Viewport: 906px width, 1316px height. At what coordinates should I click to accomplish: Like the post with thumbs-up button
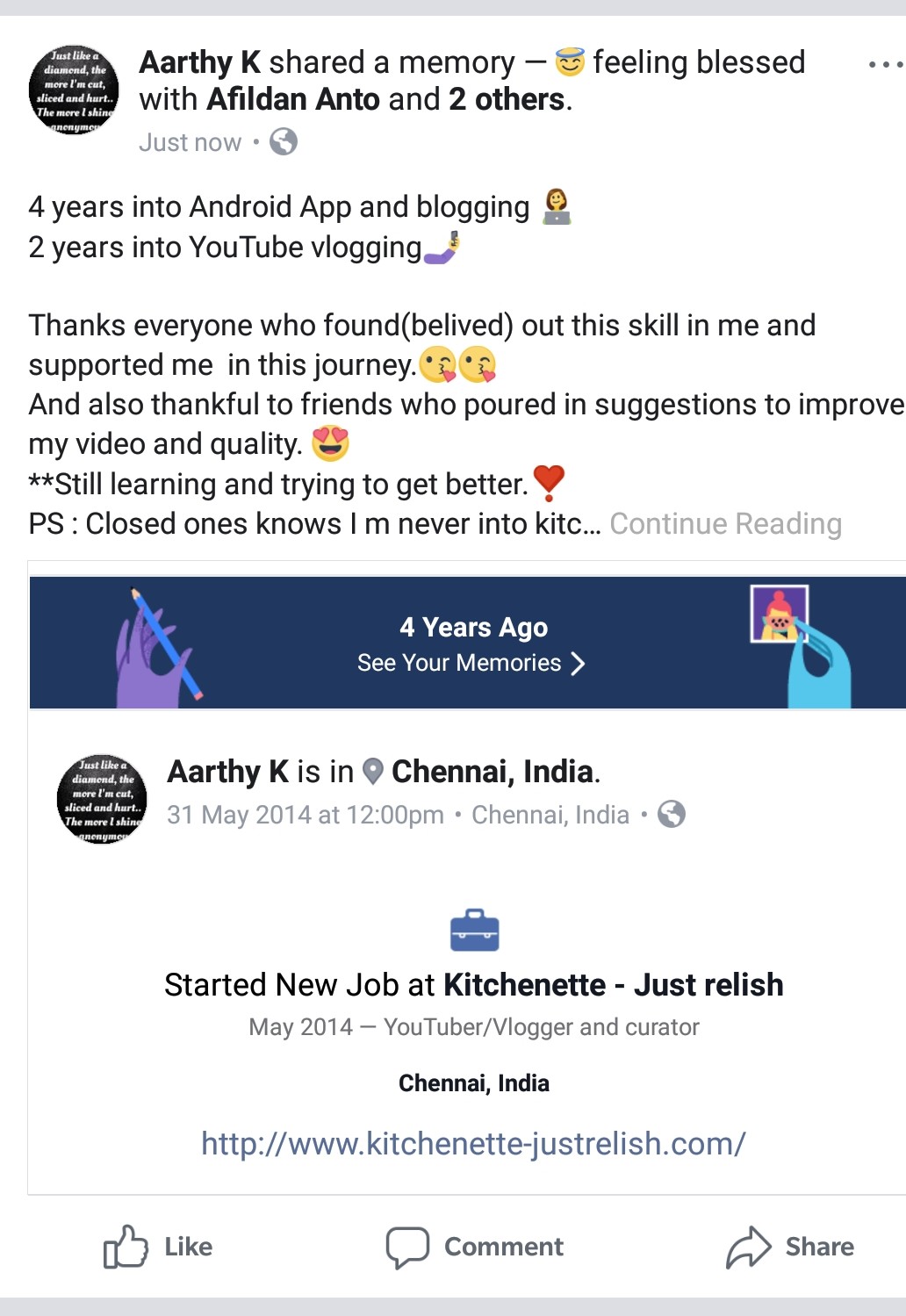pyautogui.click(x=158, y=1247)
